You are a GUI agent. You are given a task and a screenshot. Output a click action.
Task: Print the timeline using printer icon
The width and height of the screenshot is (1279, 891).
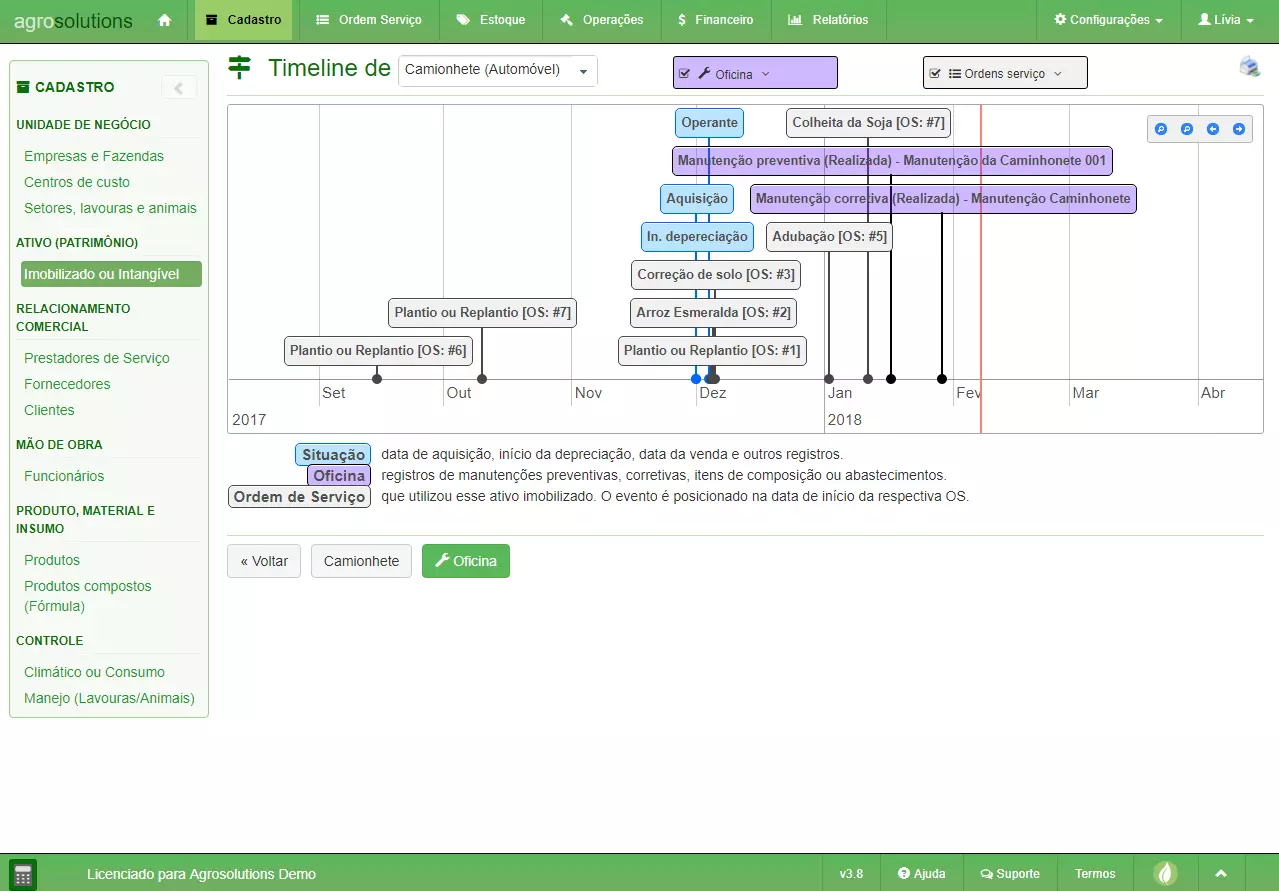click(x=1249, y=67)
